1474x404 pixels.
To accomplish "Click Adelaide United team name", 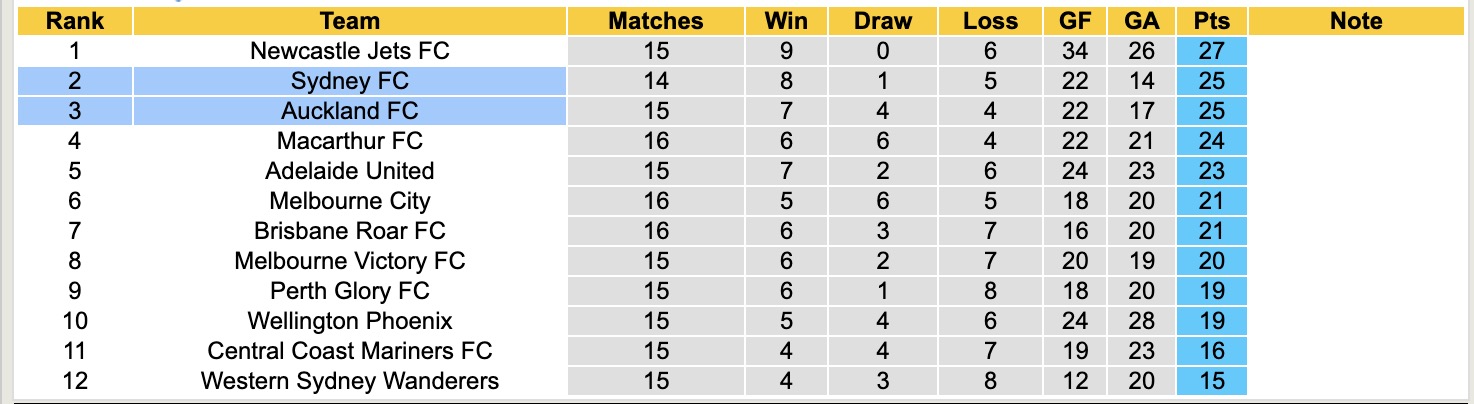I will click(x=350, y=171).
